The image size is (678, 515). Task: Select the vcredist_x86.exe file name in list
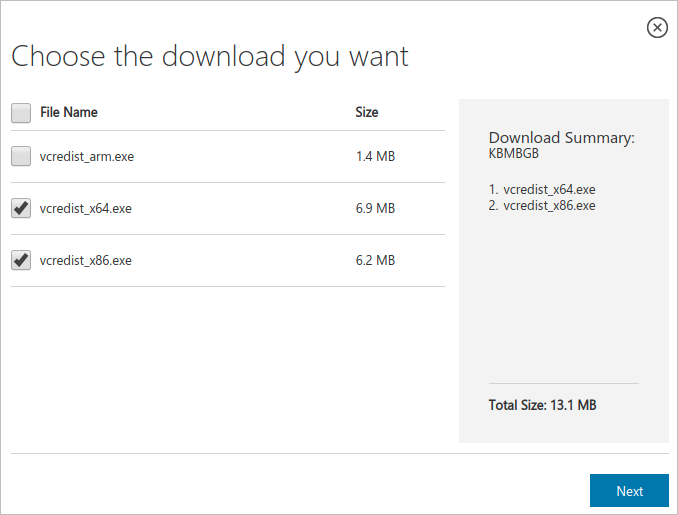point(86,261)
